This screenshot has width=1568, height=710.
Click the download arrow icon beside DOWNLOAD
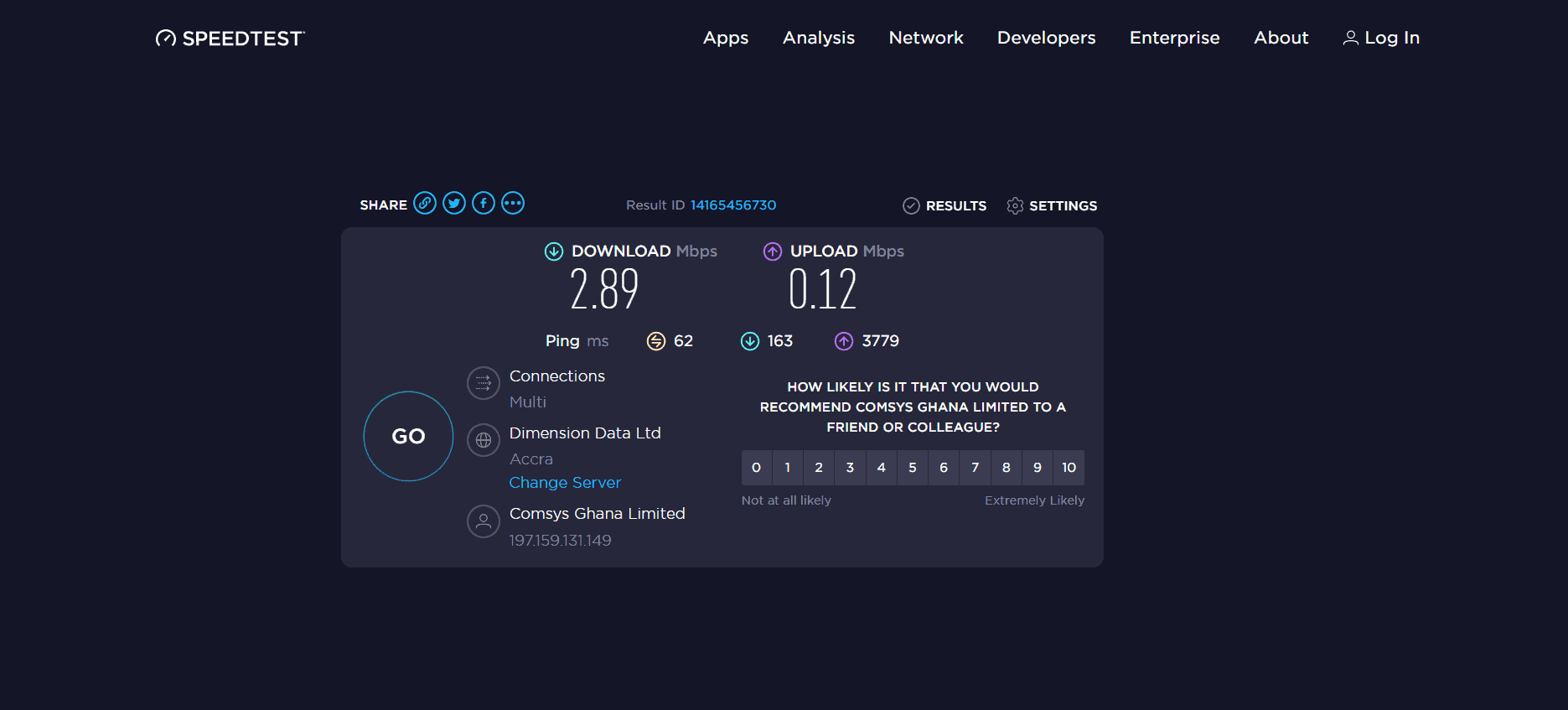[554, 251]
